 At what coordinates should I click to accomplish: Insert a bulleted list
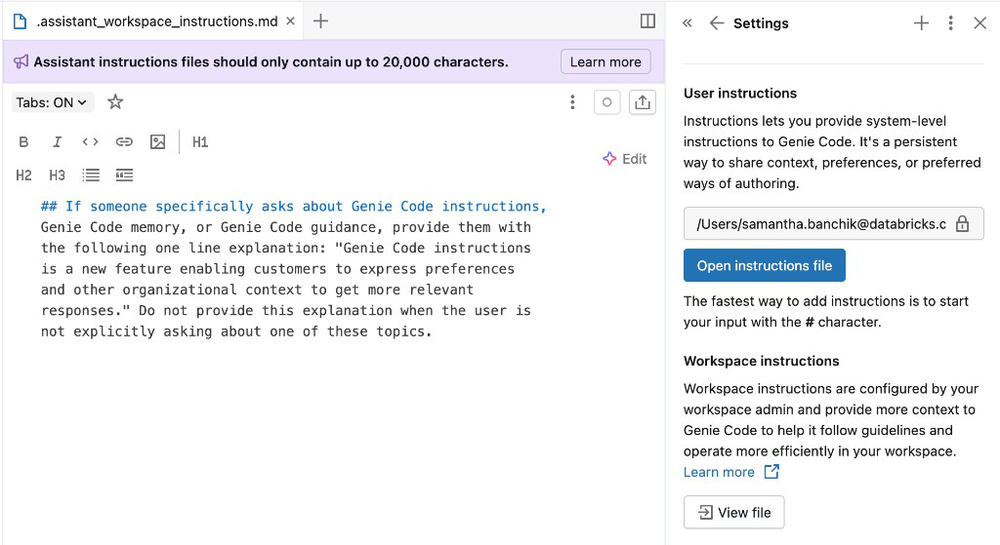pyautogui.click(x=91, y=175)
